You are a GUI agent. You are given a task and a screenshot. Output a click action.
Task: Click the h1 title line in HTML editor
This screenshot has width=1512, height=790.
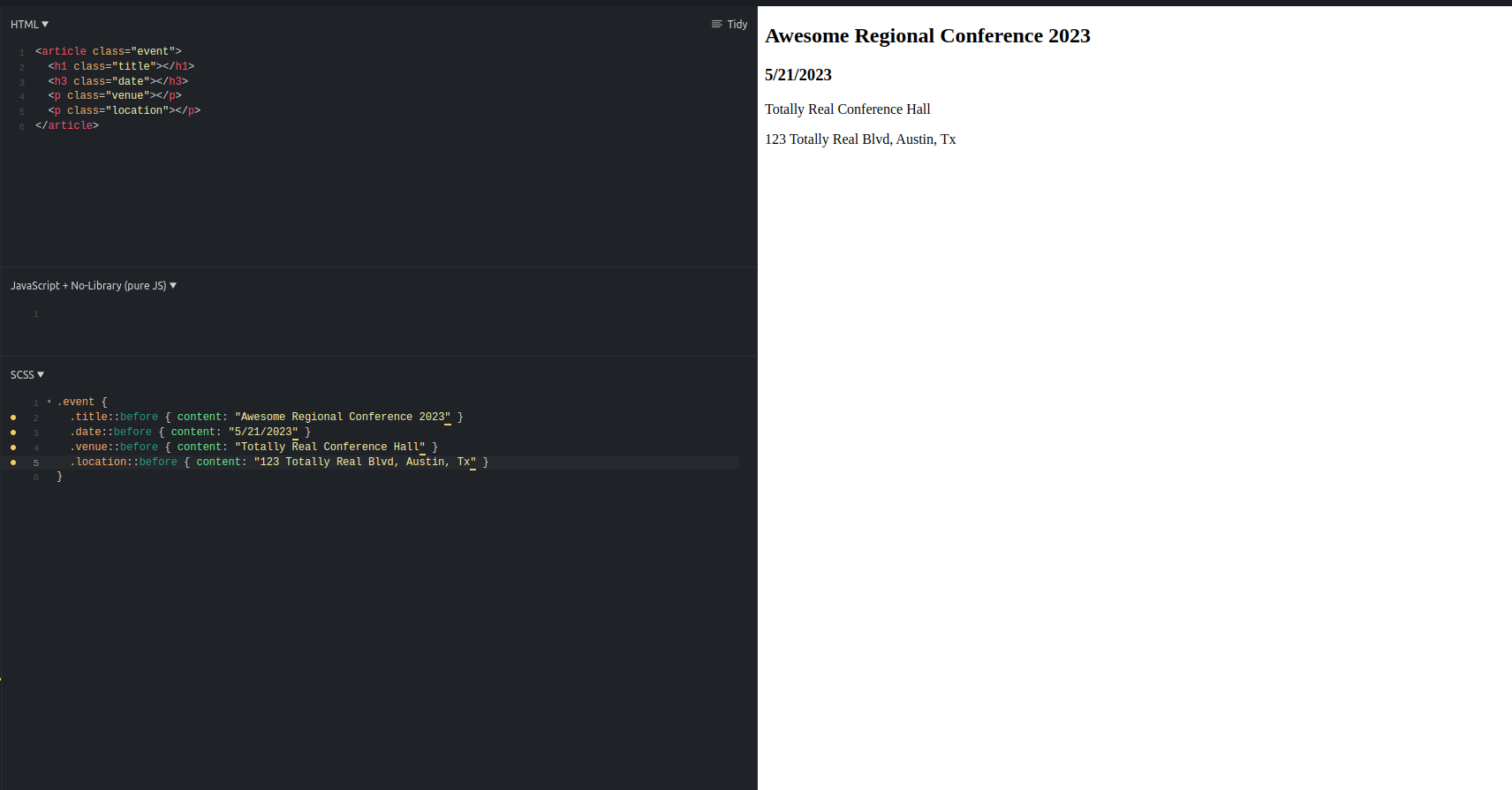click(121, 66)
